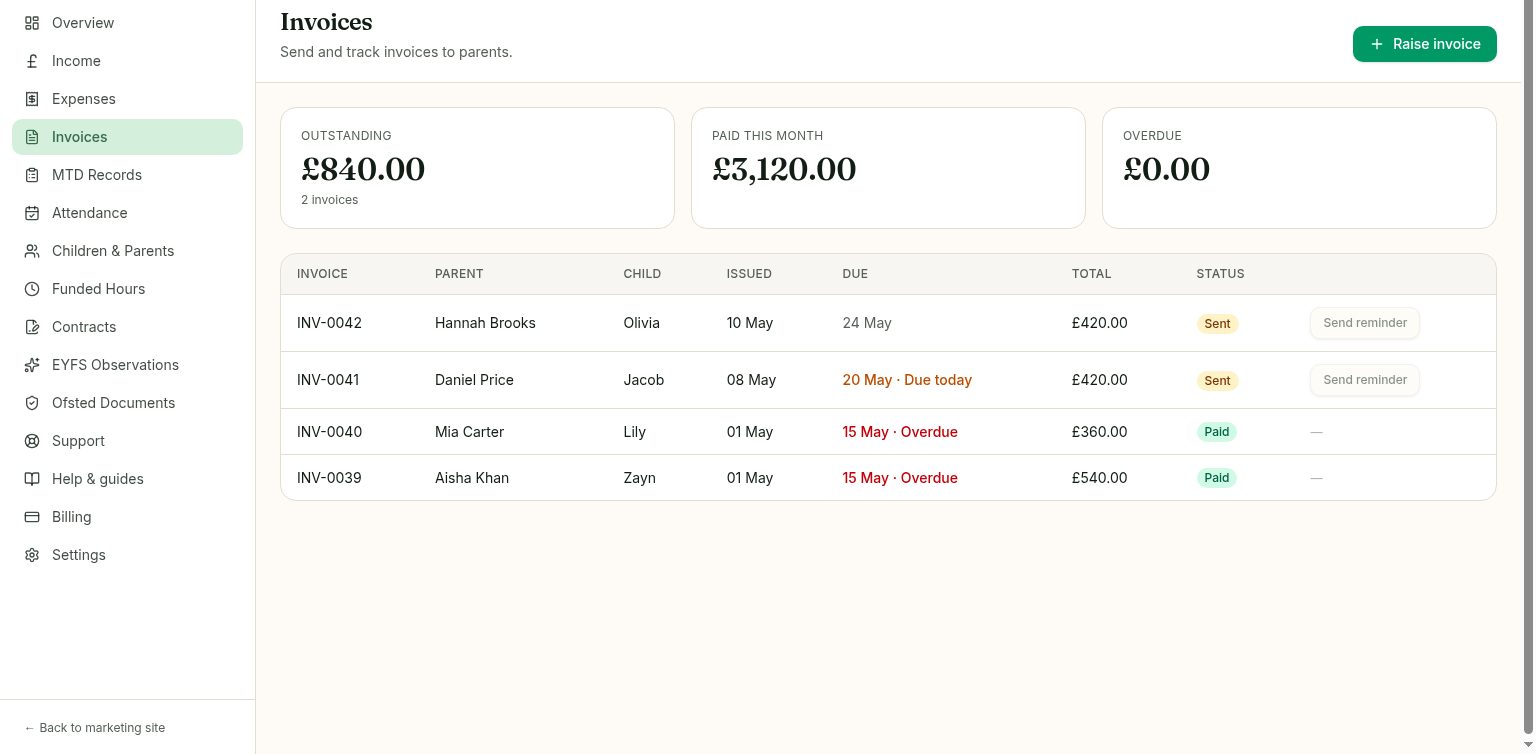Click the Sent status badge for INV-0042
This screenshot has height=754, width=1536.
point(1217,324)
